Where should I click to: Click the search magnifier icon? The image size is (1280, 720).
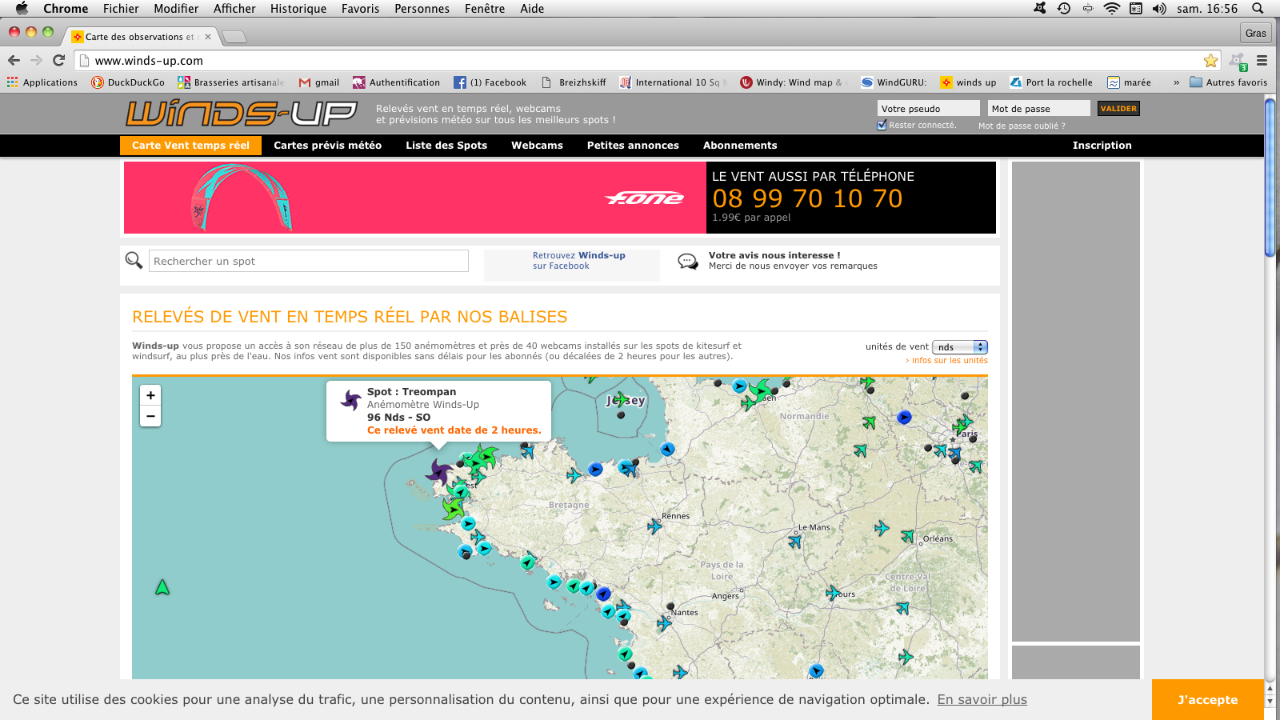point(134,261)
